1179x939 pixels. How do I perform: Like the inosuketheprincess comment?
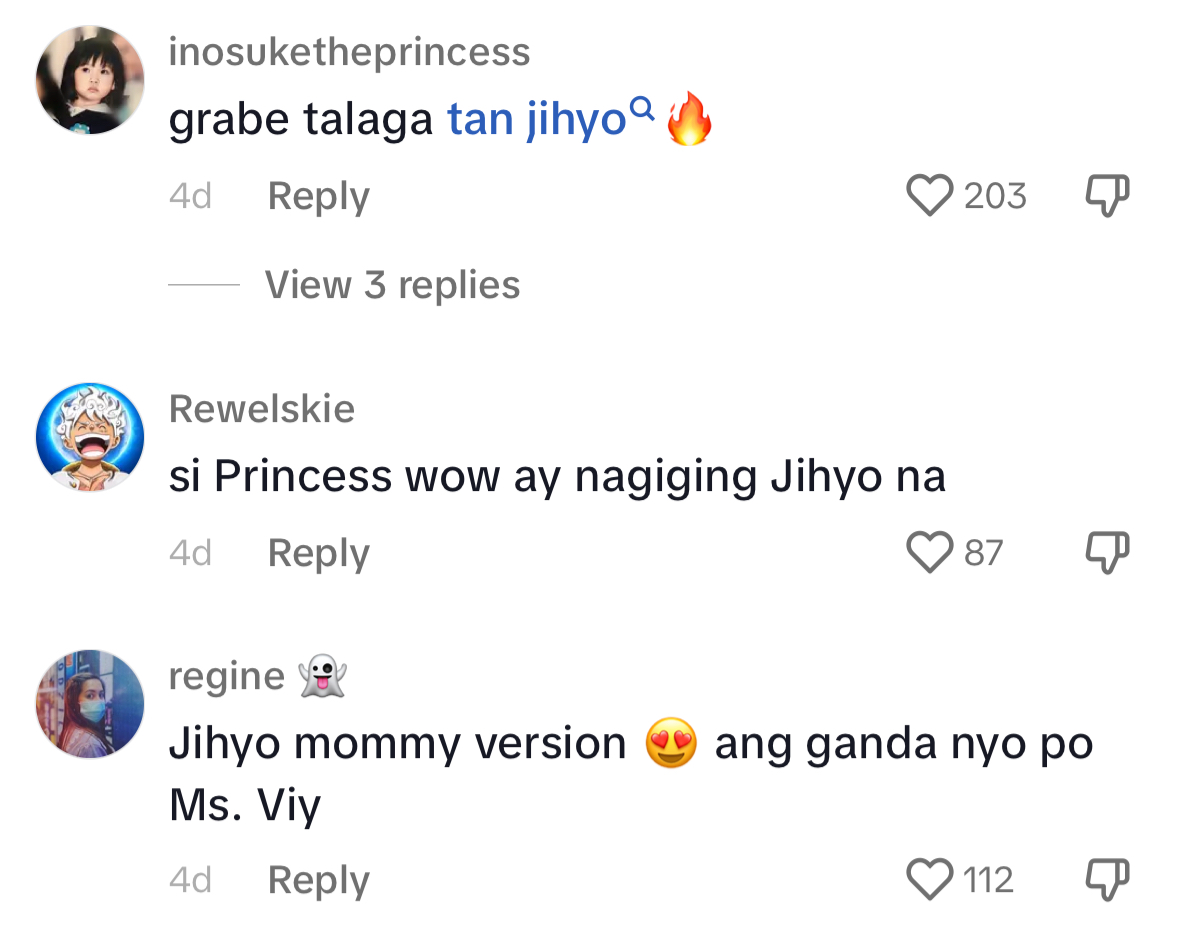coord(929,196)
